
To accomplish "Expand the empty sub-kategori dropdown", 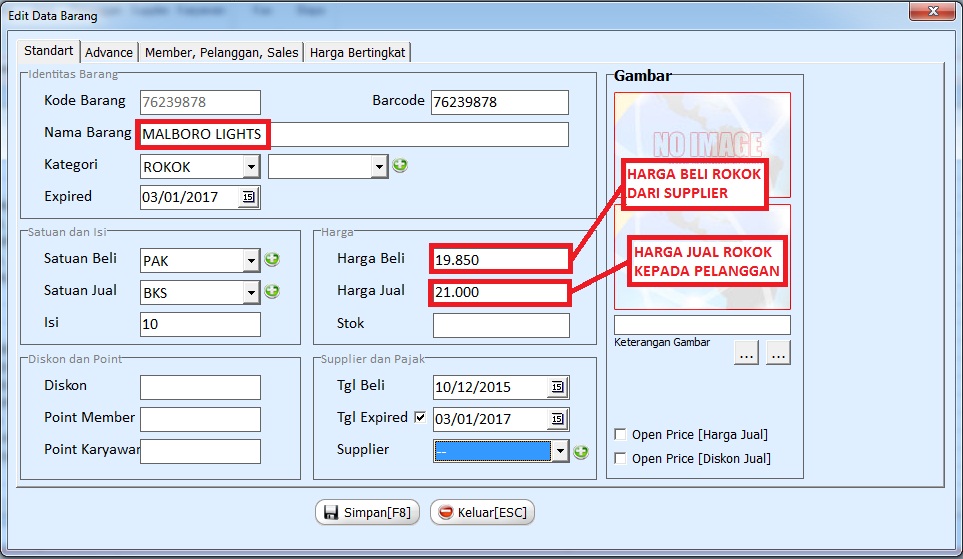I will coord(380,167).
